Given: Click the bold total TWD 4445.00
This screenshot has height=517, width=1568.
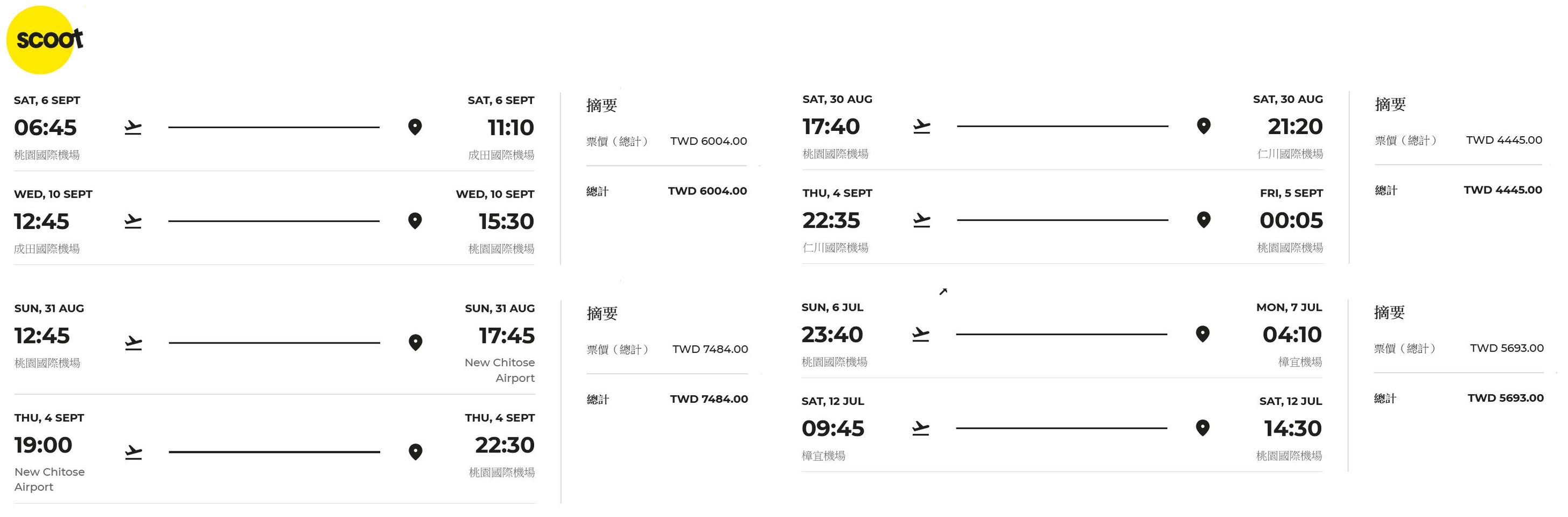Looking at the screenshot, I should click(x=1502, y=190).
